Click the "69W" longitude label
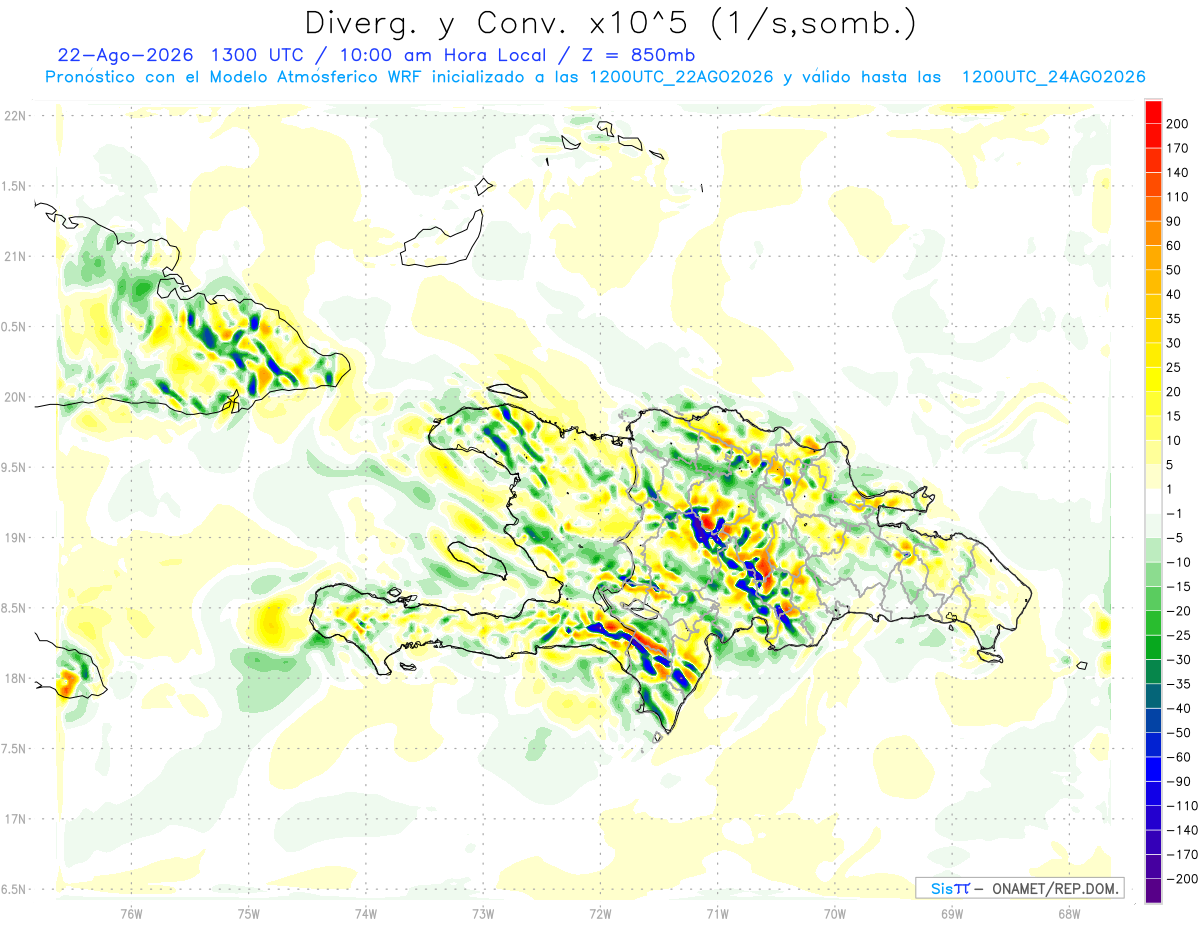This screenshot has height=927, width=1200. tap(952, 914)
